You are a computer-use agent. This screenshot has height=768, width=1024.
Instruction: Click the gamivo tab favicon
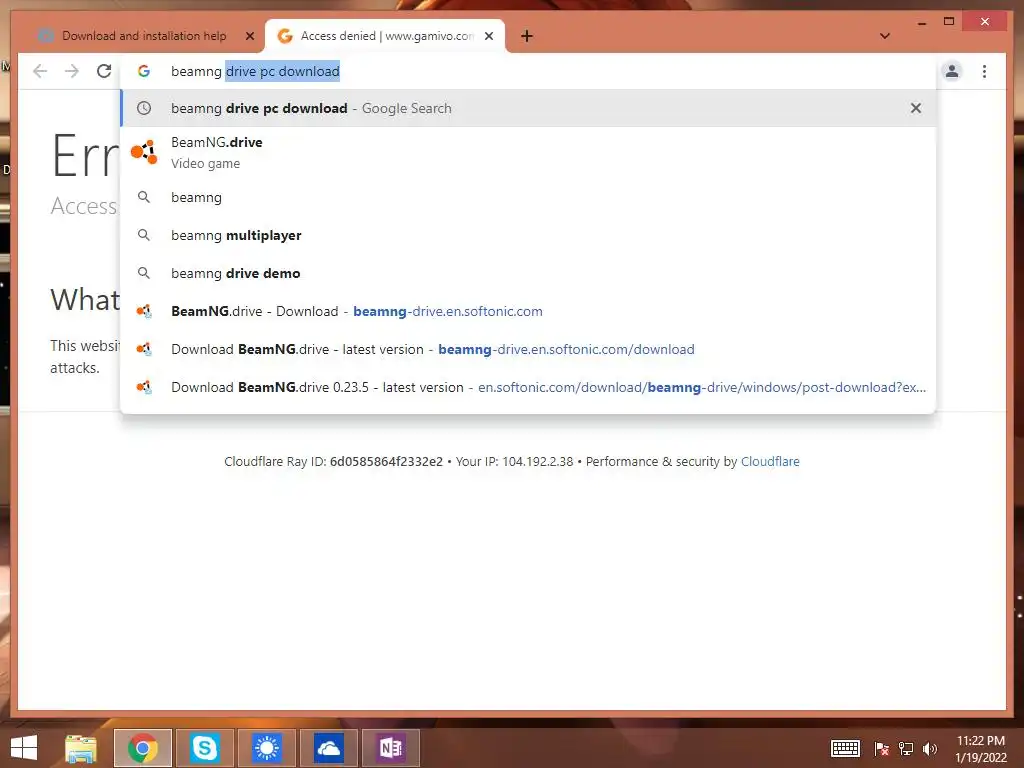point(285,36)
